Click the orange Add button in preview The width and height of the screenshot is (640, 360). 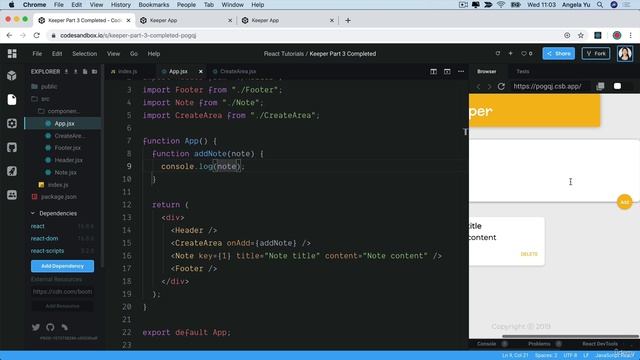[x=624, y=202]
